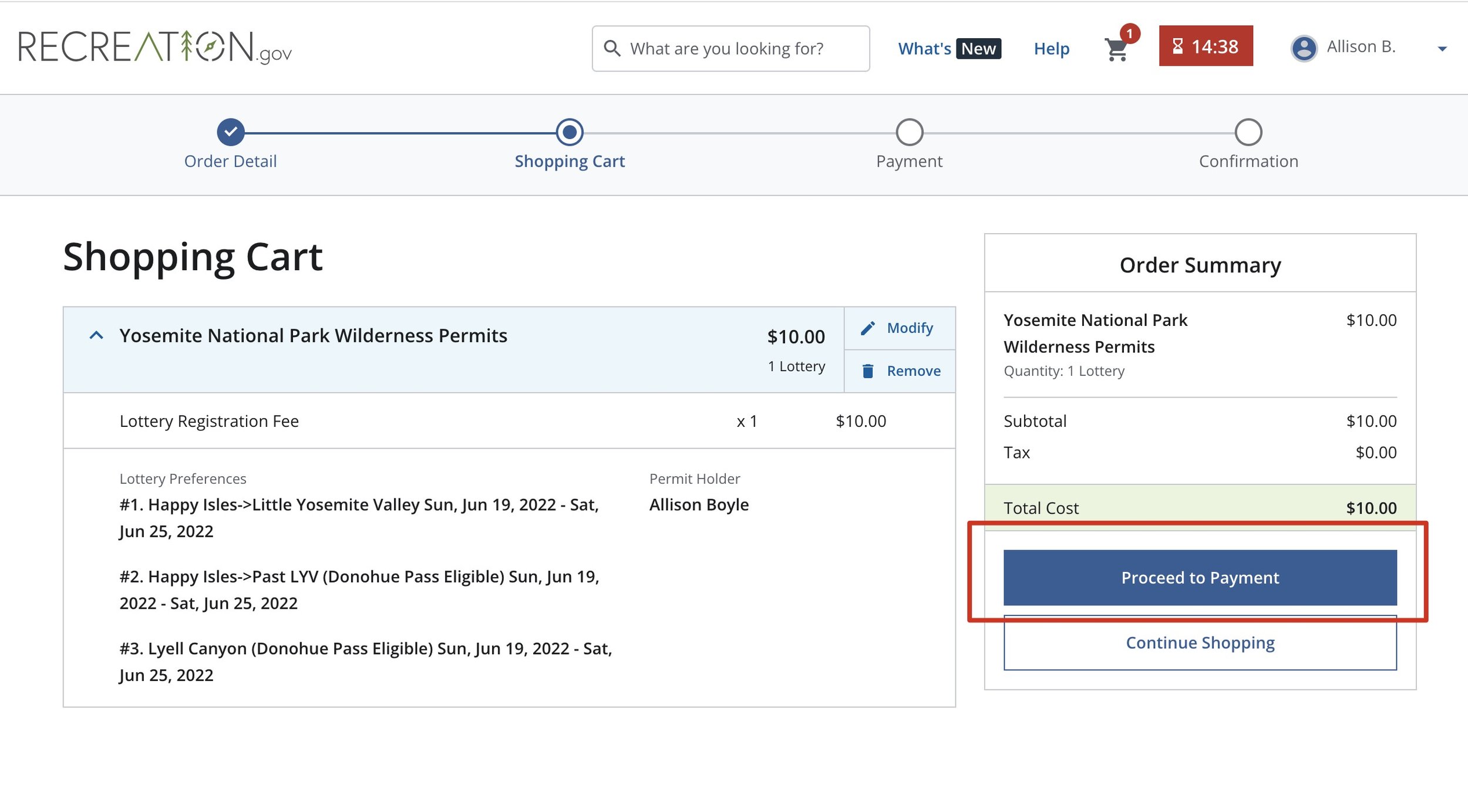
Task: Select the Shopping Cart step
Action: (x=570, y=144)
